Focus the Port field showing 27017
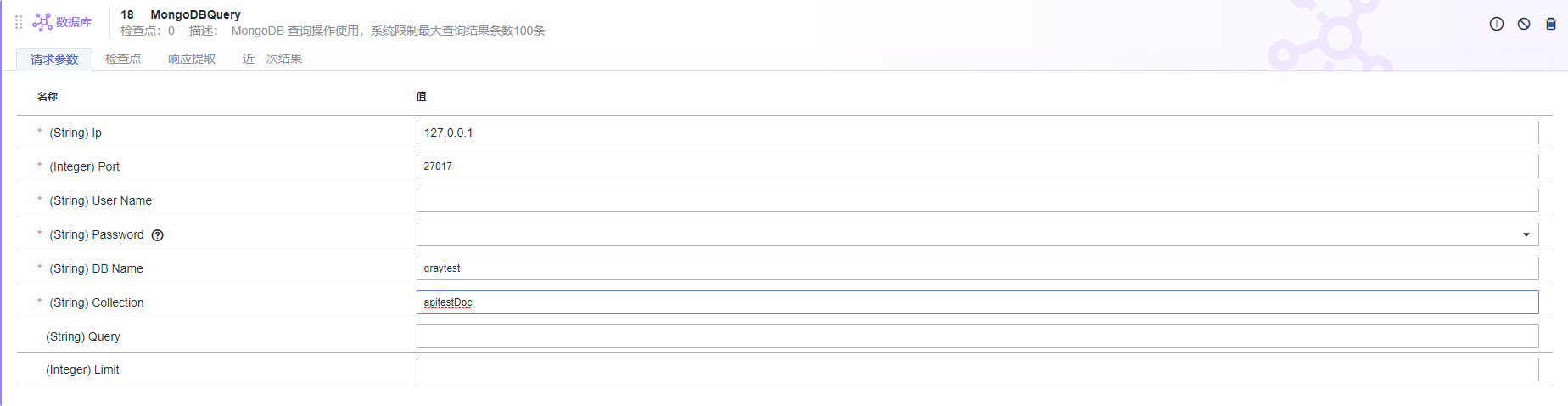 (x=977, y=166)
